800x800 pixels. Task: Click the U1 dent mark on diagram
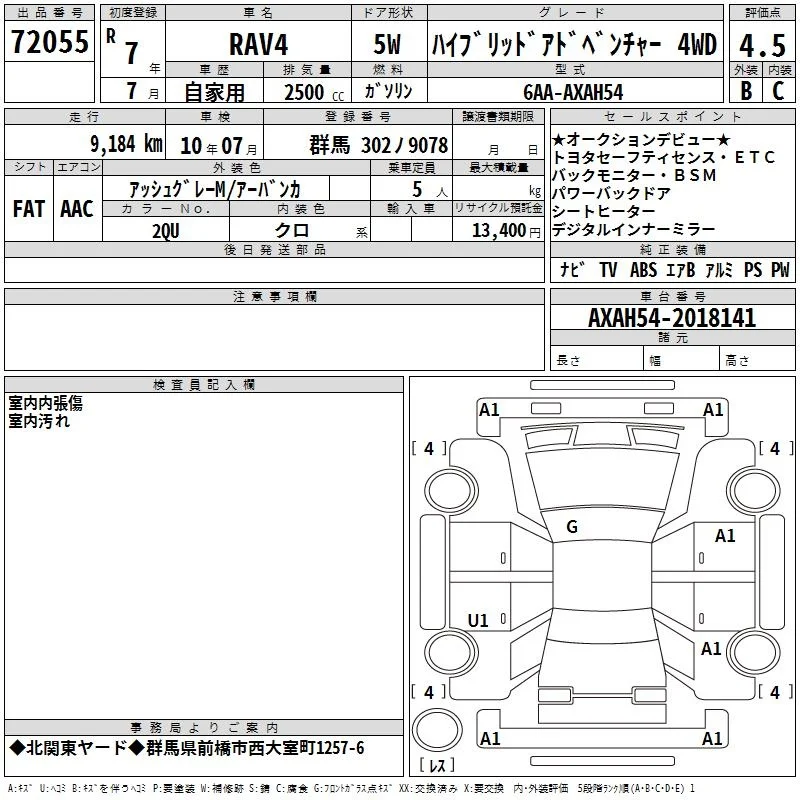pos(478,620)
